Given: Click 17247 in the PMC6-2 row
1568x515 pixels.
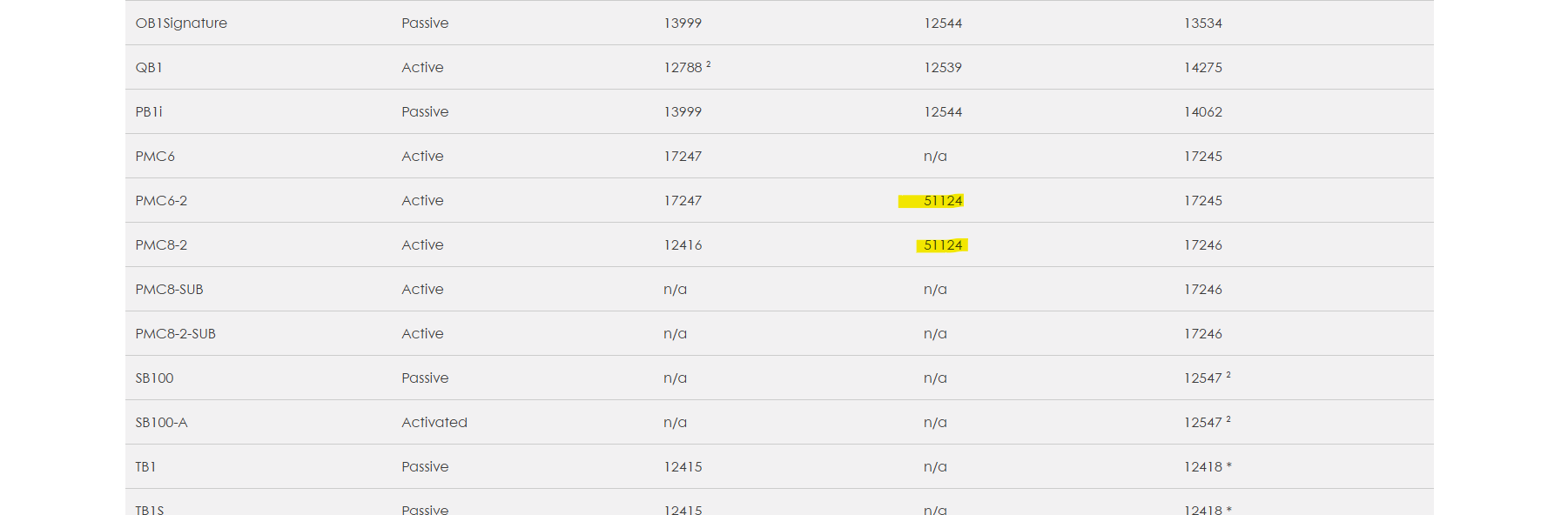Looking at the screenshot, I should click(683, 201).
